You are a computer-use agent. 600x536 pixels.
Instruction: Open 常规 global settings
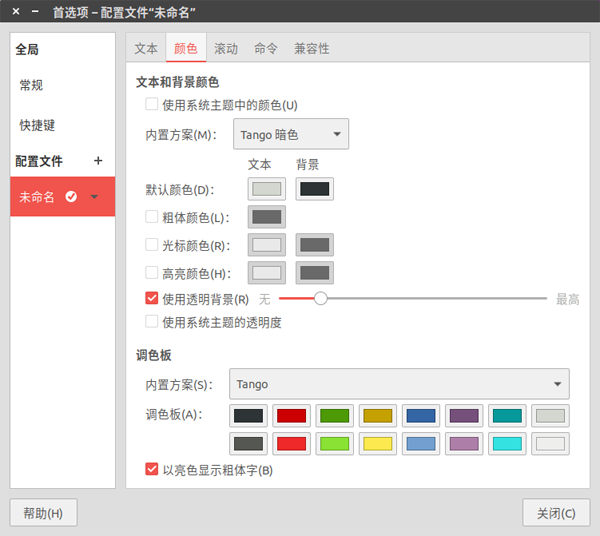(x=31, y=85)
